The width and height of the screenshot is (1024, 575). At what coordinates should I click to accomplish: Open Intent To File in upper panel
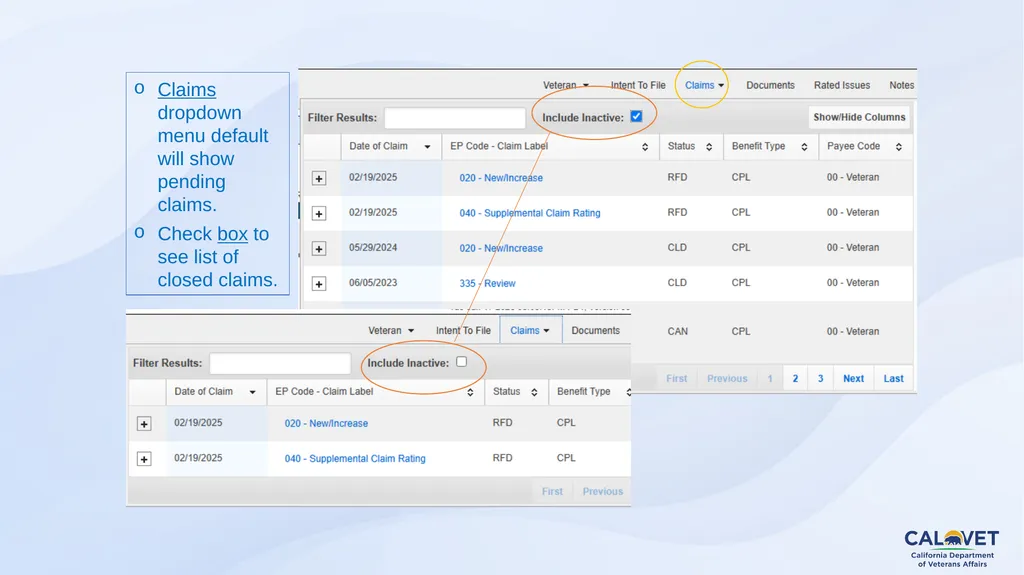click(638, 85)
